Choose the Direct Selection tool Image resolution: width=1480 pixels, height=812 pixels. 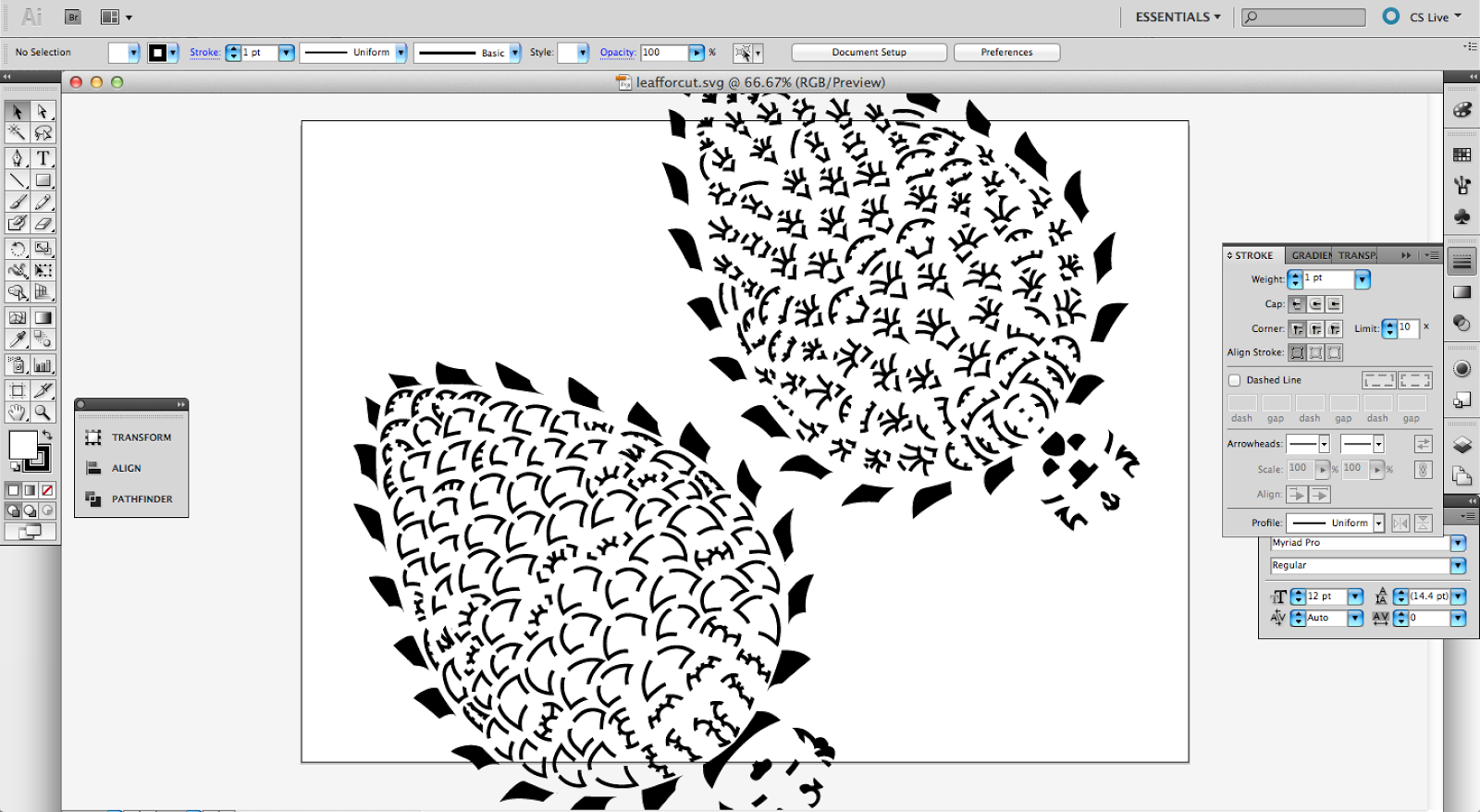pos(43,112)
